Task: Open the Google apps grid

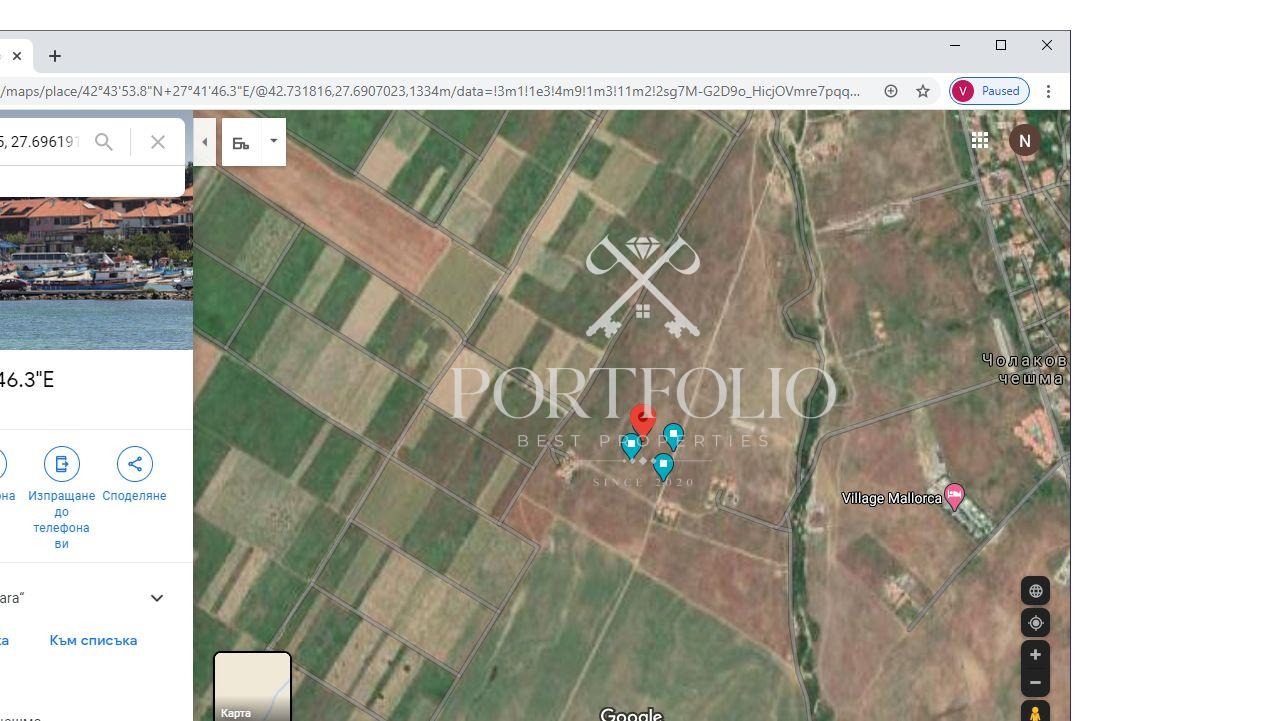Action: [980, 141]
